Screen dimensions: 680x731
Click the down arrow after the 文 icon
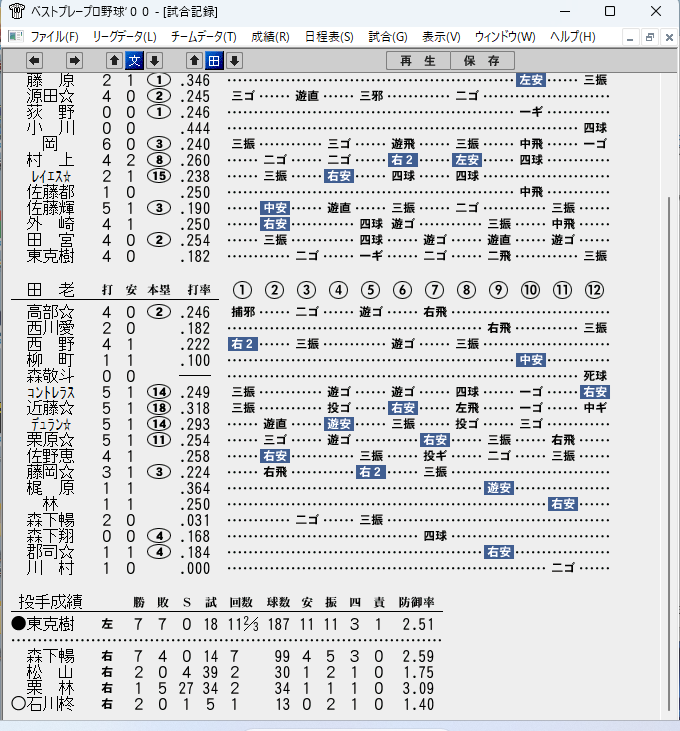click(154, 61)
